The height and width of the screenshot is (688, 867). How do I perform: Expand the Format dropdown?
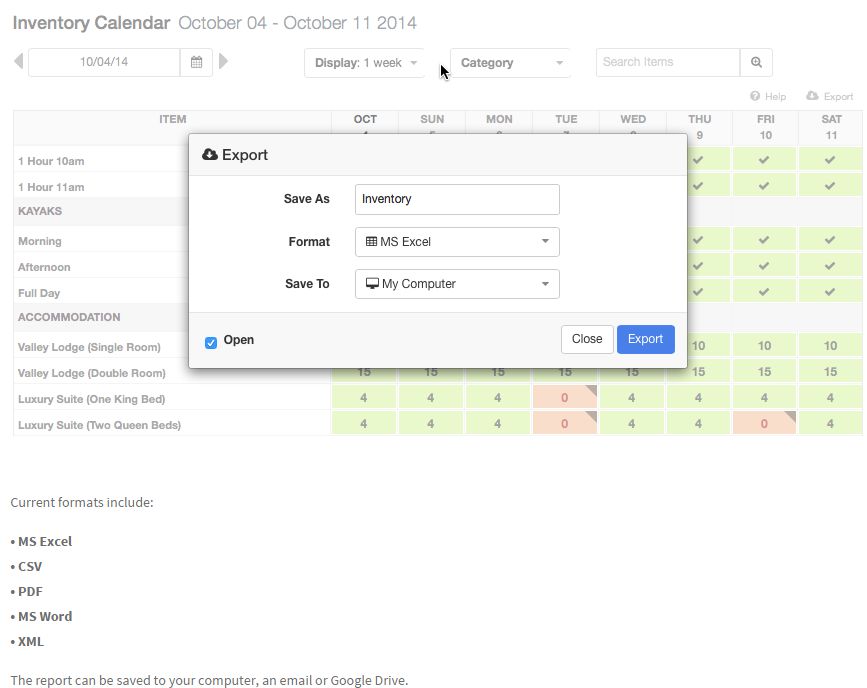457,242
